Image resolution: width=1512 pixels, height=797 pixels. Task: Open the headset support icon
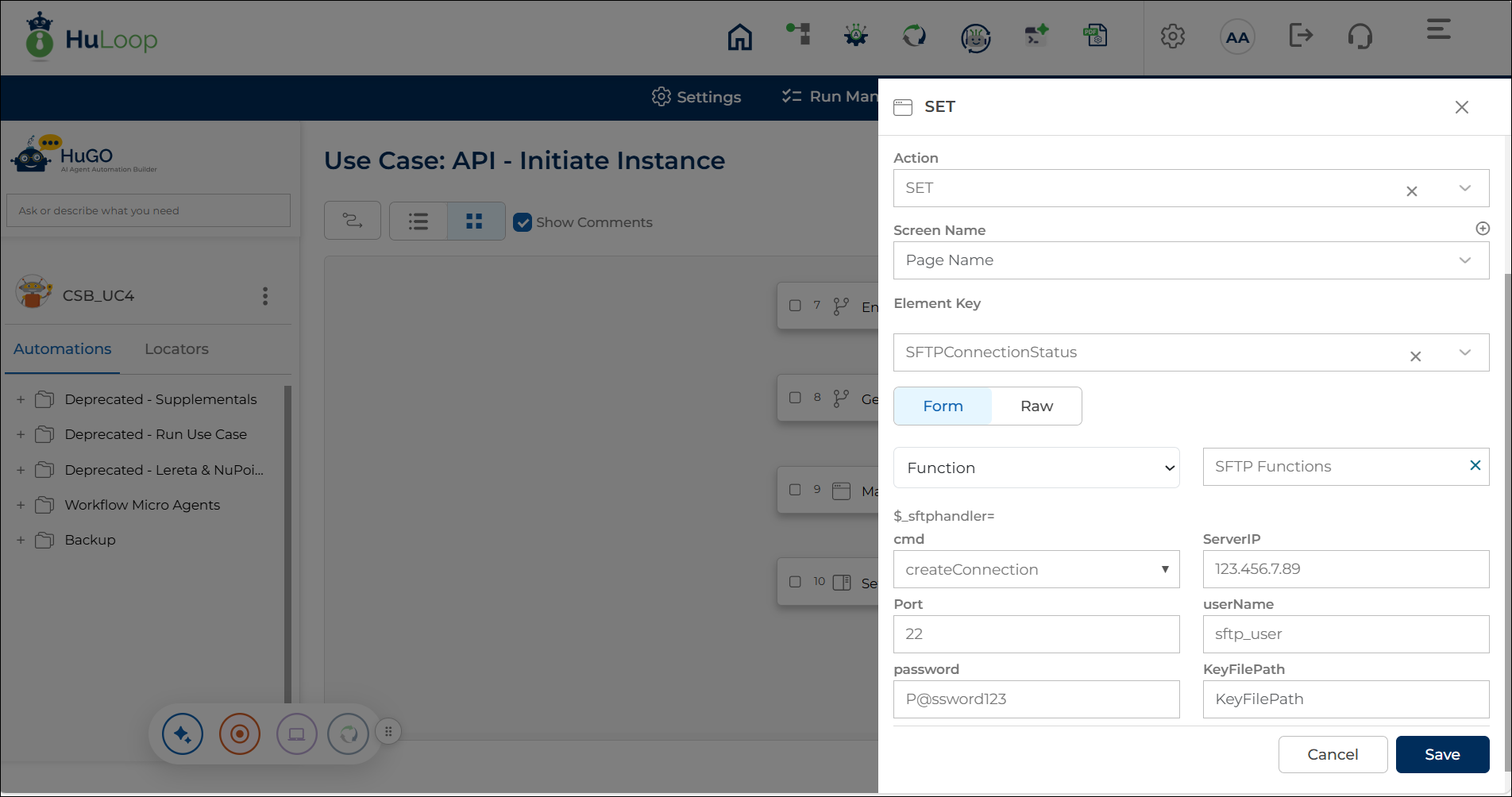(1360, 37)
